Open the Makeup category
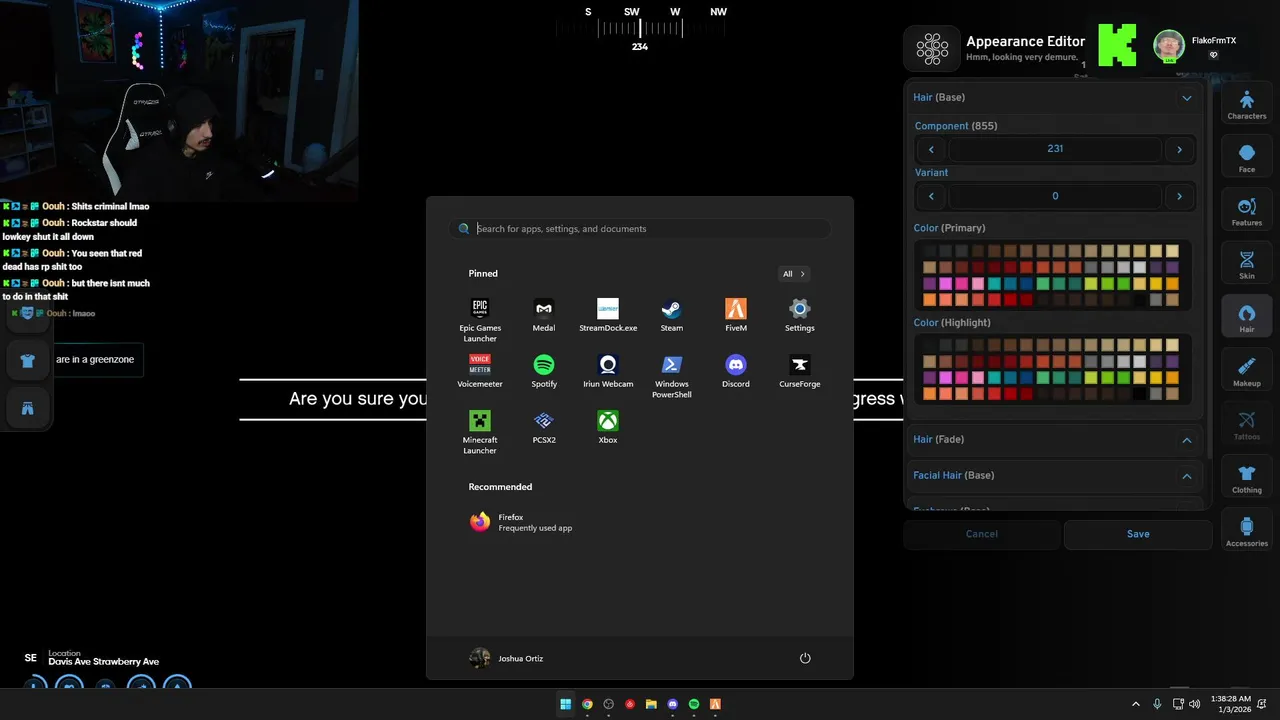The image size is (1280, 720). [x=1247, y=370]
